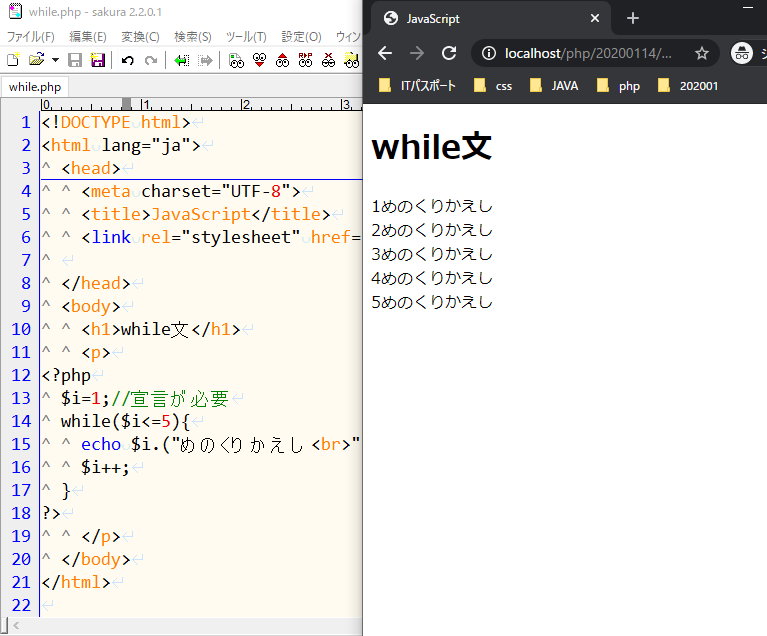The width and height of the screenshot is (767, 636).
Task: Click the Clear search mark icon
Action: click(328, 60)
